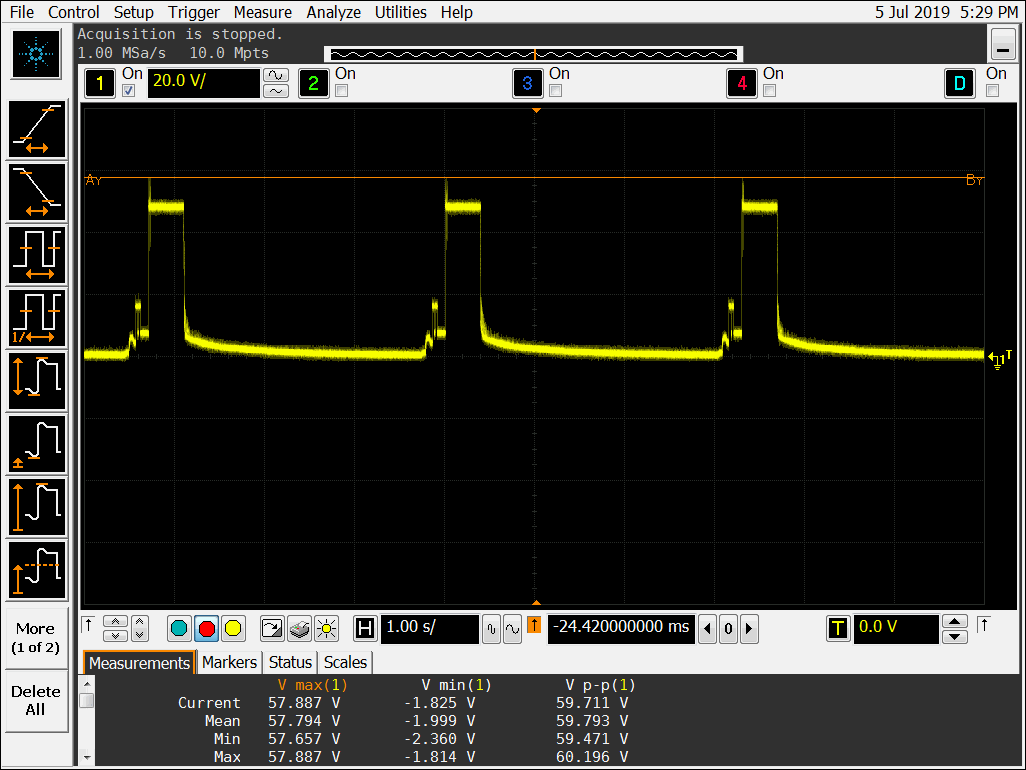Select the V max measurement icon

[x=37, y=507]
